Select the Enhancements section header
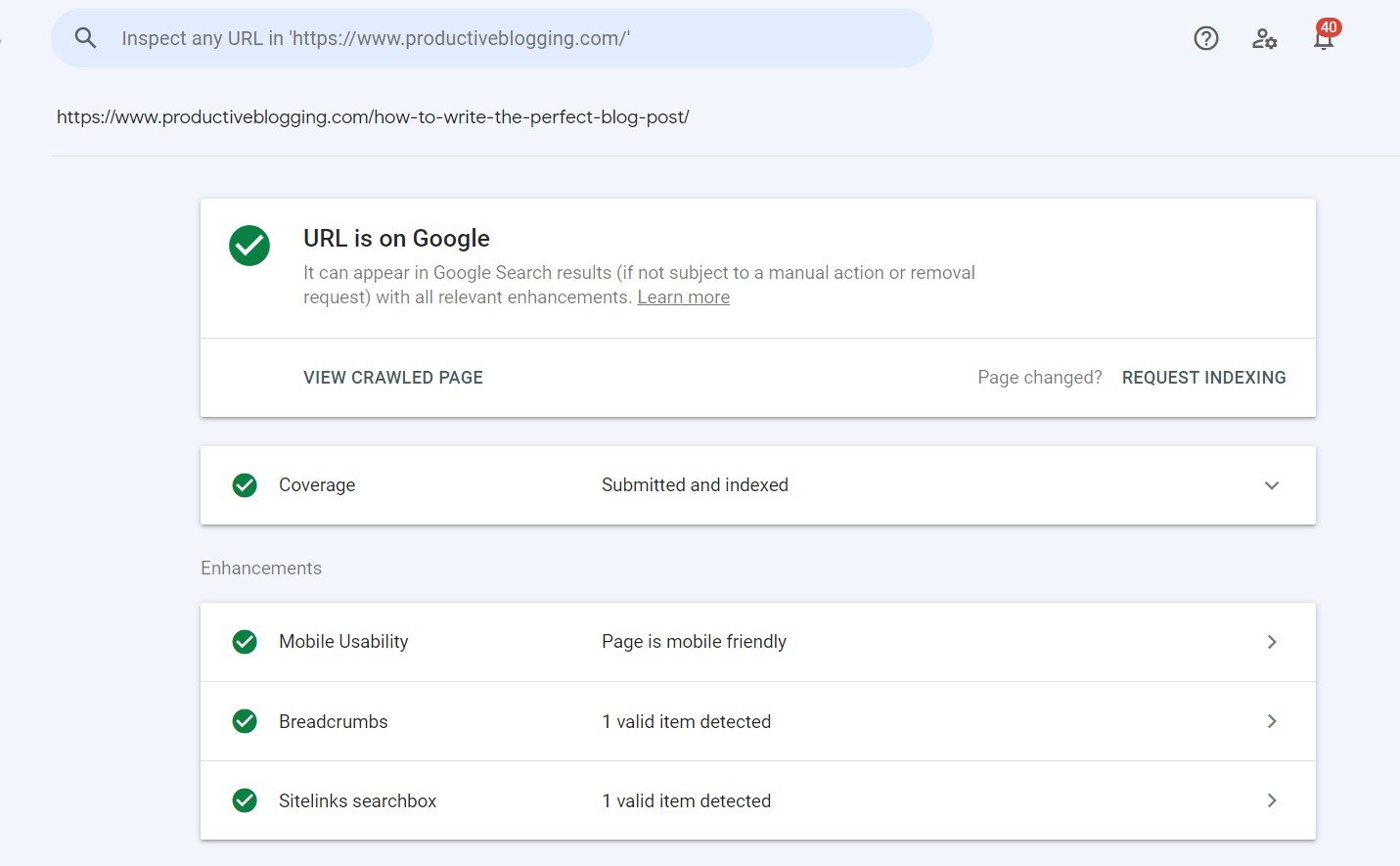The height and width of the screenshot is (866, 1400). [260, 568]
